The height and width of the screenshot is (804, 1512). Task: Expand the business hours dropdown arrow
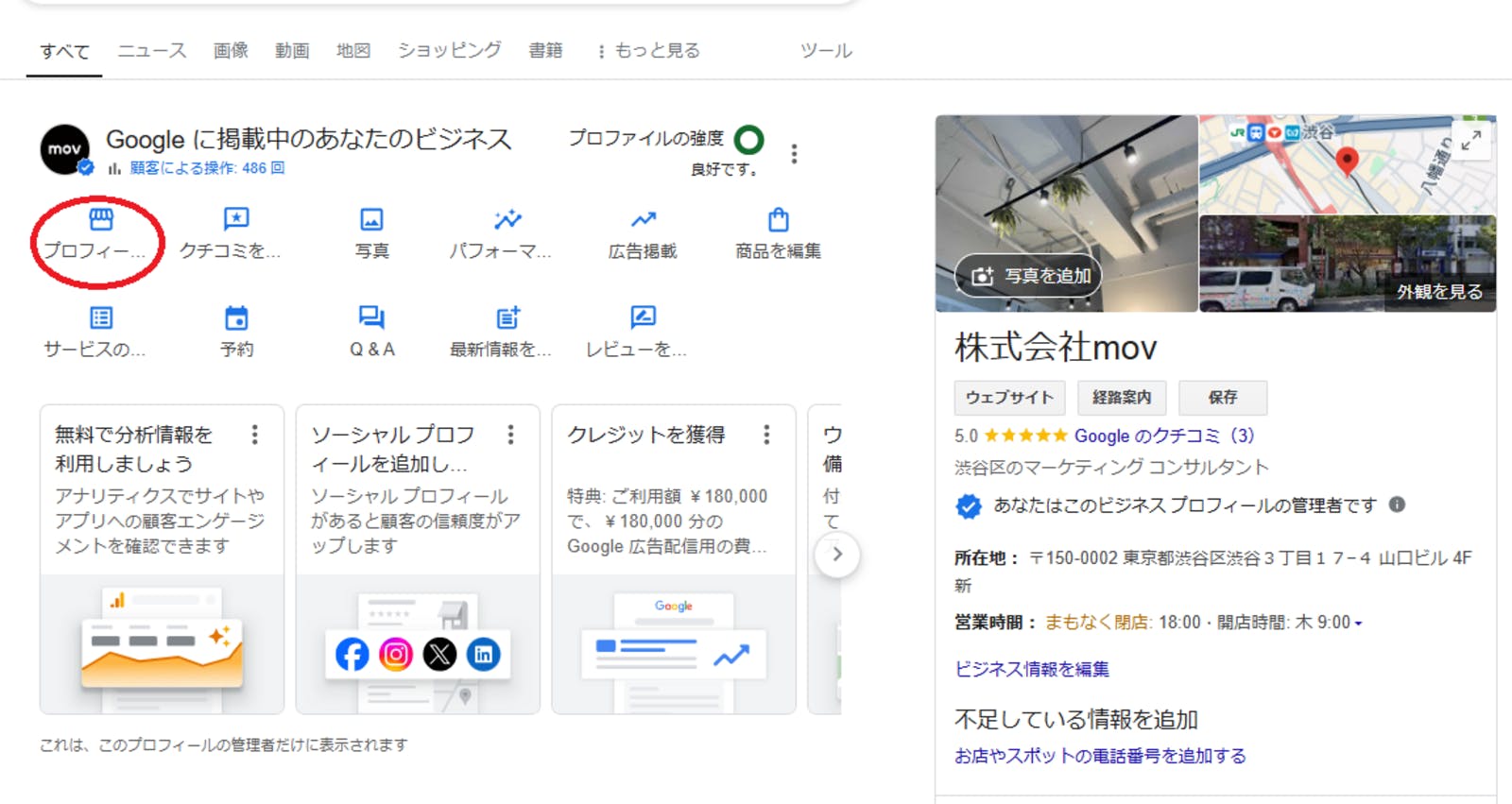1358,624
